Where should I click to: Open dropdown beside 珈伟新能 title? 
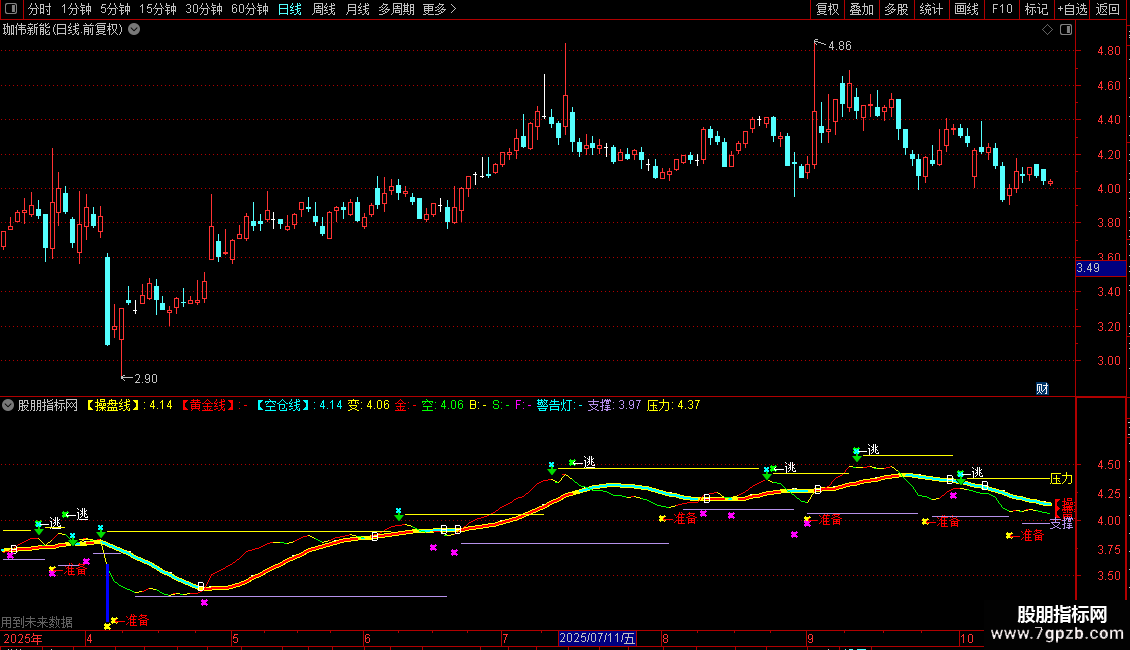tap(134, 30)
